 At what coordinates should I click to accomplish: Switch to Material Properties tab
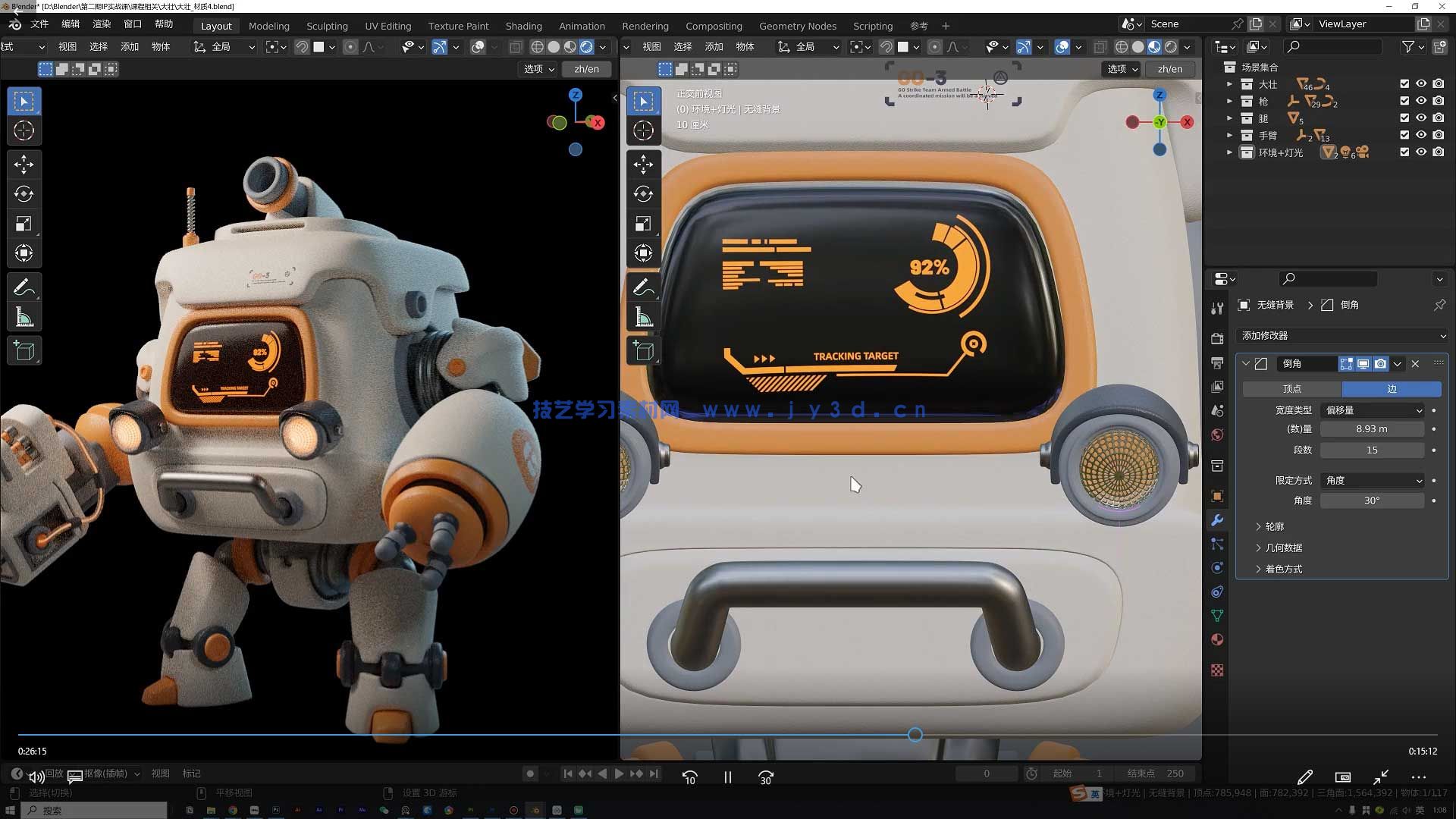click(x=1217, y=639)
